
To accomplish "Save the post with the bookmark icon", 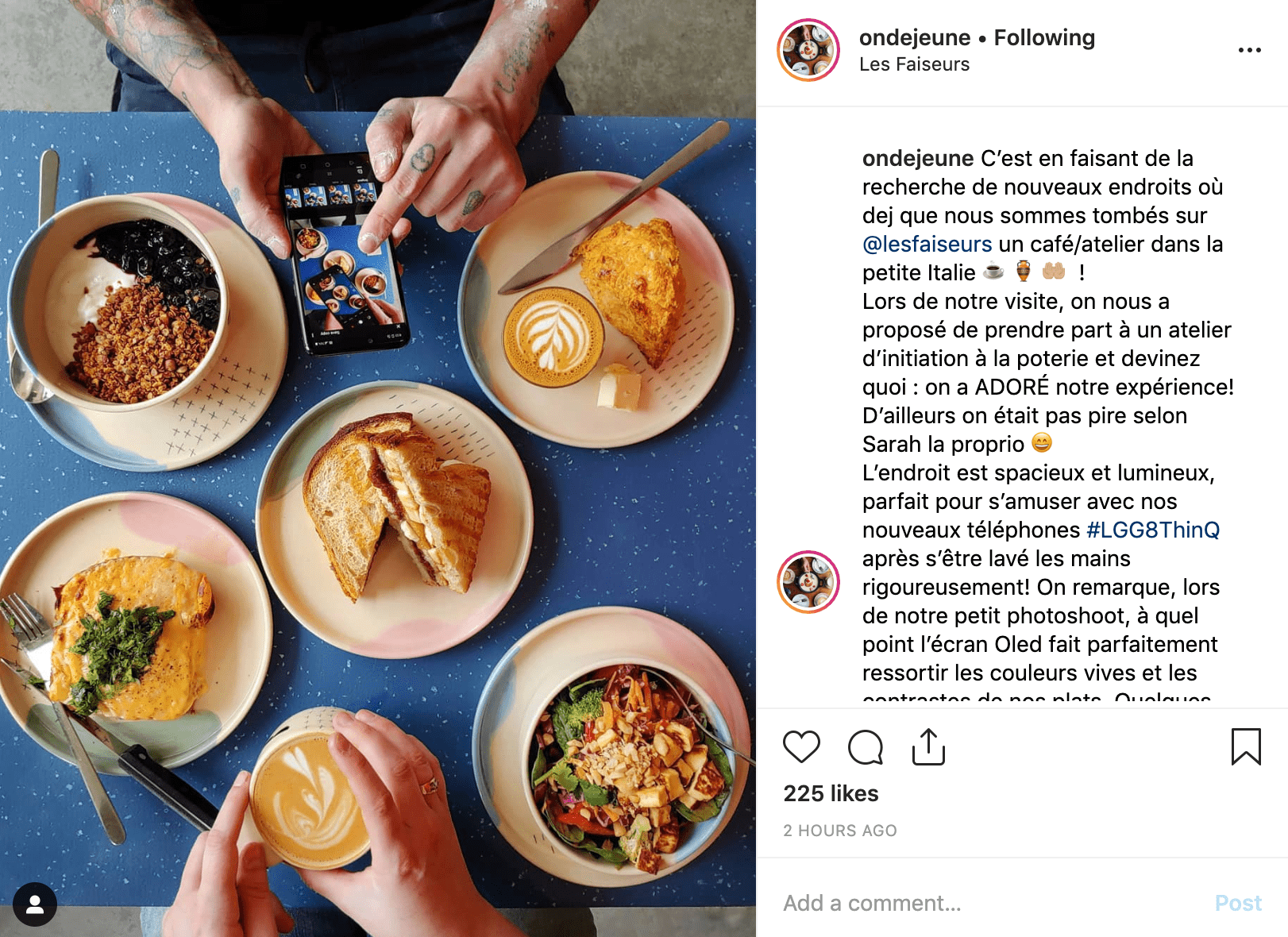I will click(x=1246, y=747).
